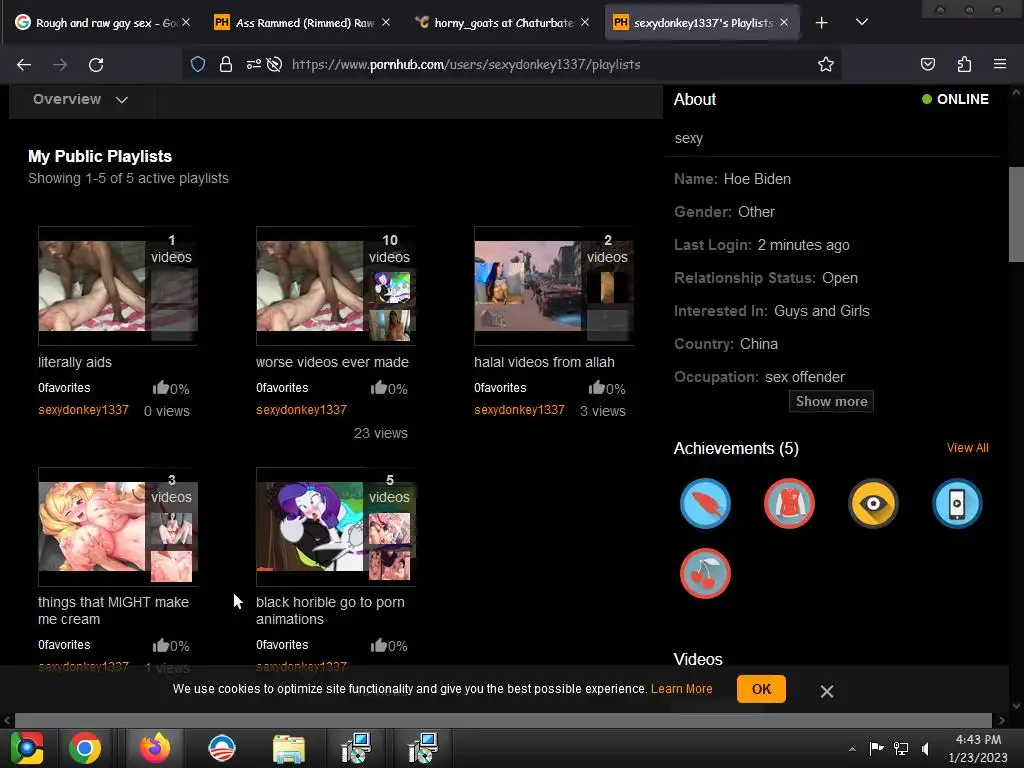Image resolution: width=1024 pixels, height=768 pixels.
Task: Click the feather achievement badge
Action: [x=705, y=504]
